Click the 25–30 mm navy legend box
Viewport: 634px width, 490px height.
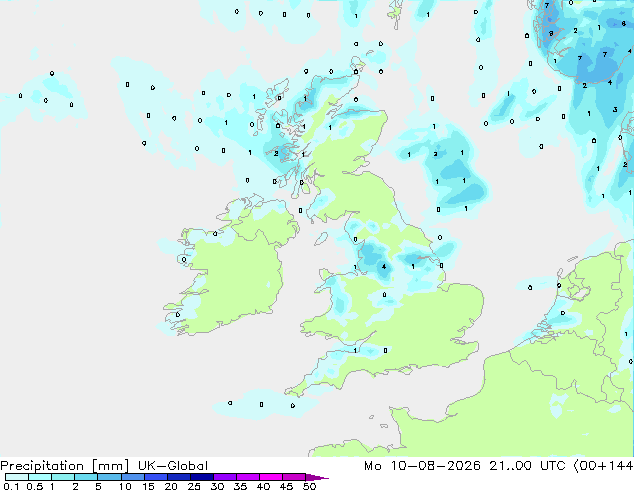click(x=201, y=477)
